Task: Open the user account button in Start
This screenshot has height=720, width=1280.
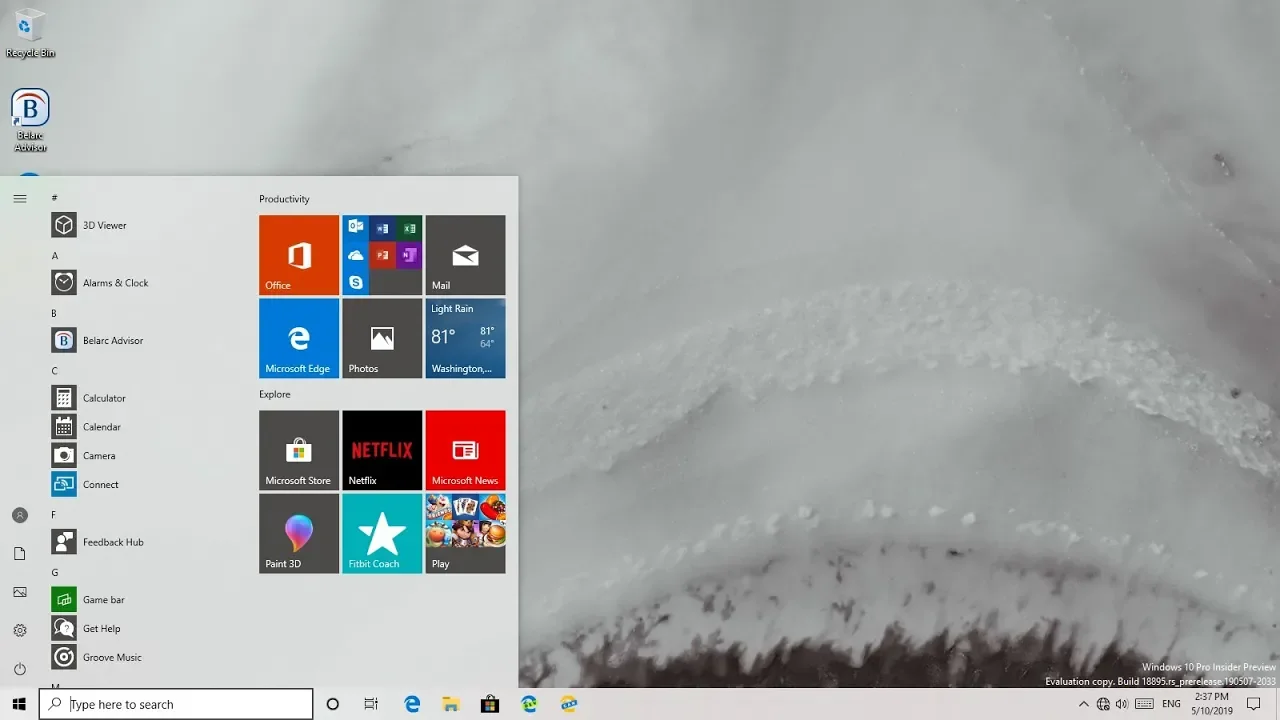Action: pyautogui.click(x=20, y=515)
